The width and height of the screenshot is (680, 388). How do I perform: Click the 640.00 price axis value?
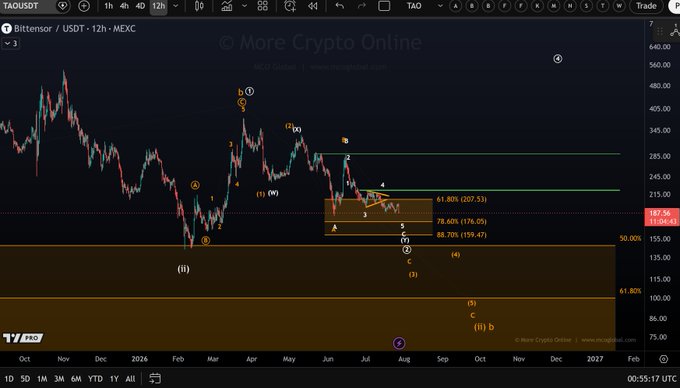point(660,47)
